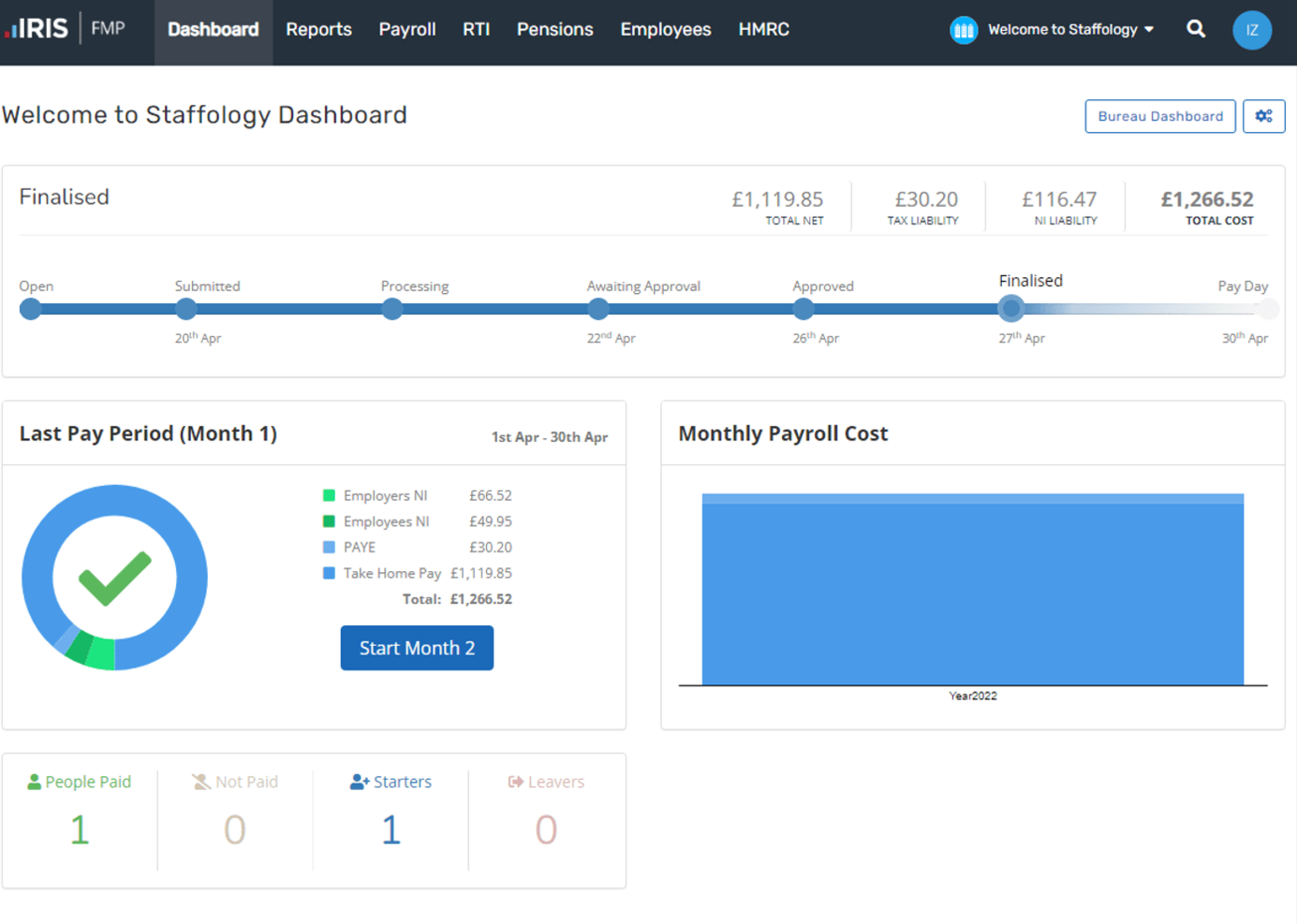Click the Leavers exit icon
The image size is (1297, 924).
(516, 781)
